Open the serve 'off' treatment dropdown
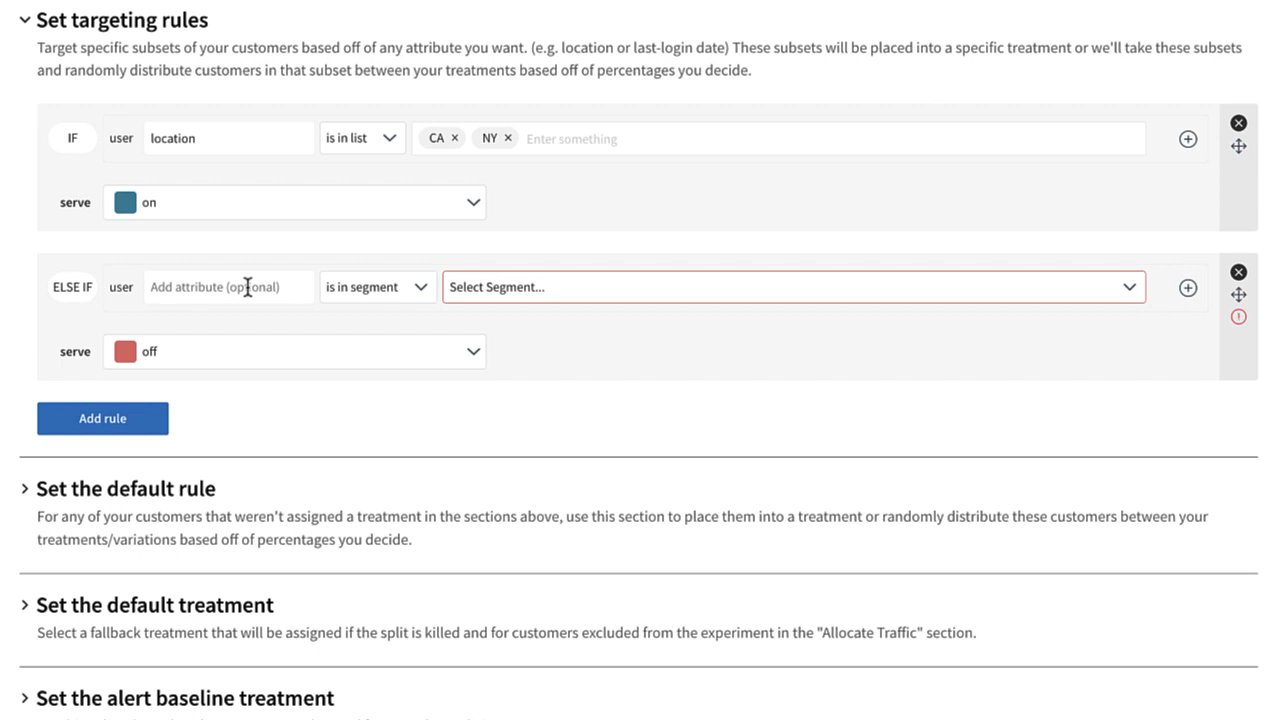The width and height of the screenshot is (1280, 720). pyautogui.click(x=295, y=351)
